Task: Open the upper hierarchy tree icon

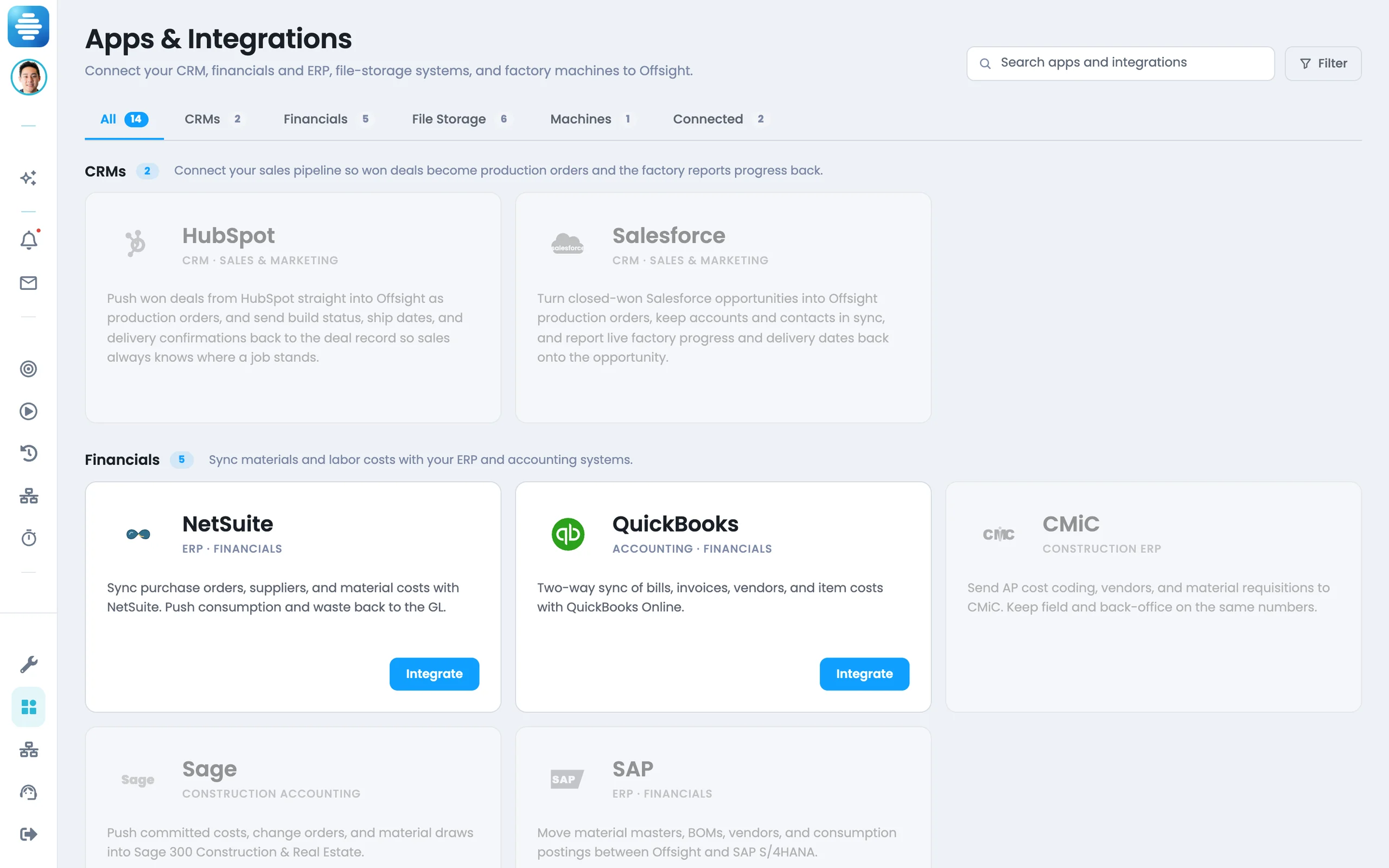Action: (28, 496)
